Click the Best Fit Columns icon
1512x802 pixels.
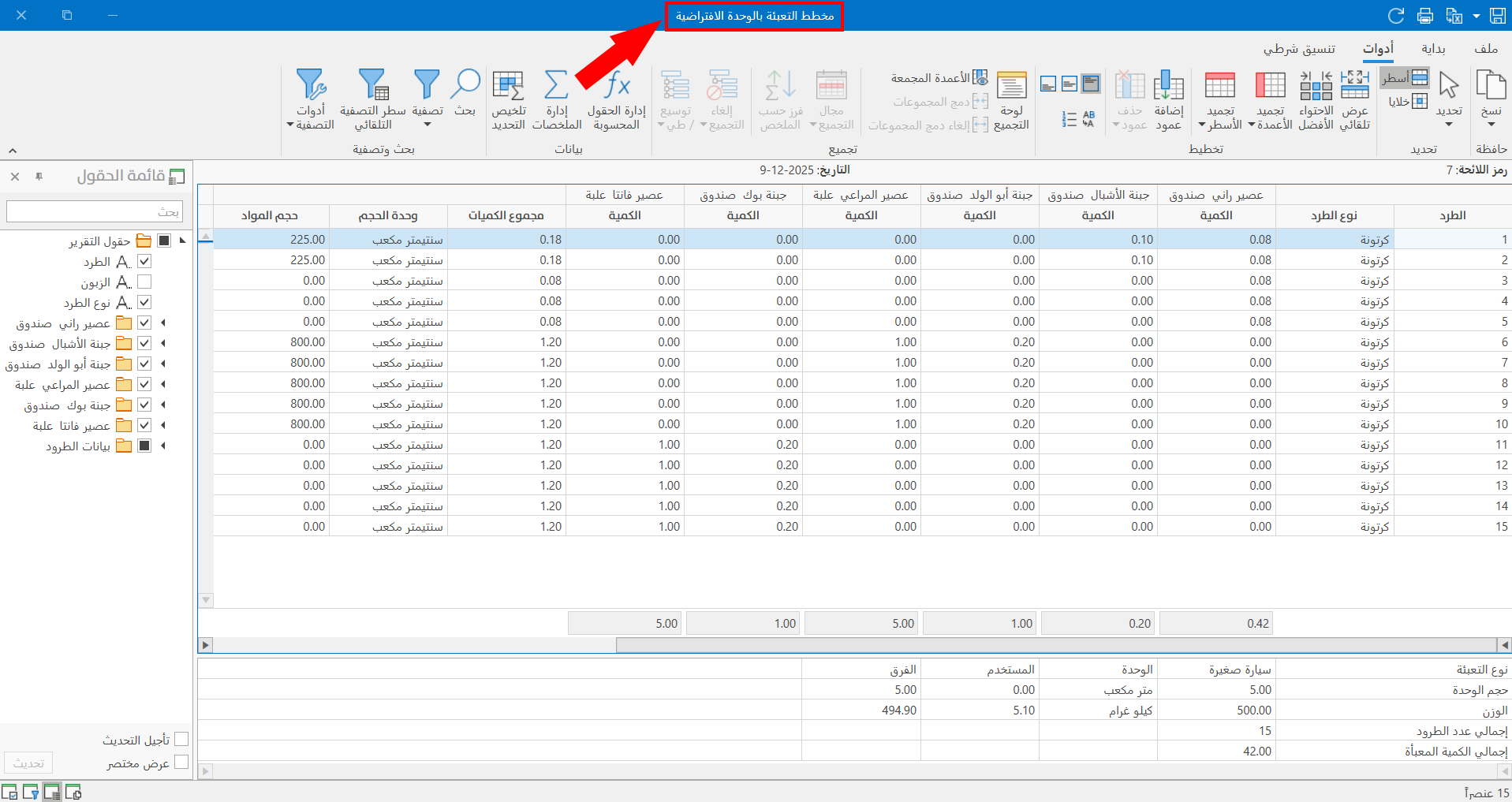1316,85
